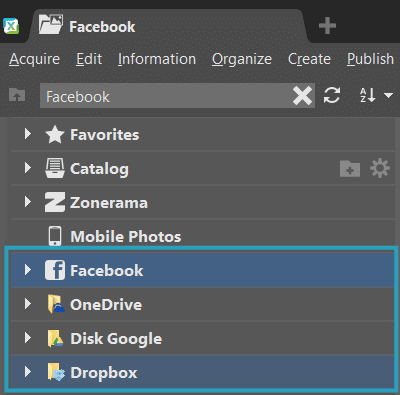Expand the Facebook tree node
Screen dimensions: 400x395
(28, 270)
